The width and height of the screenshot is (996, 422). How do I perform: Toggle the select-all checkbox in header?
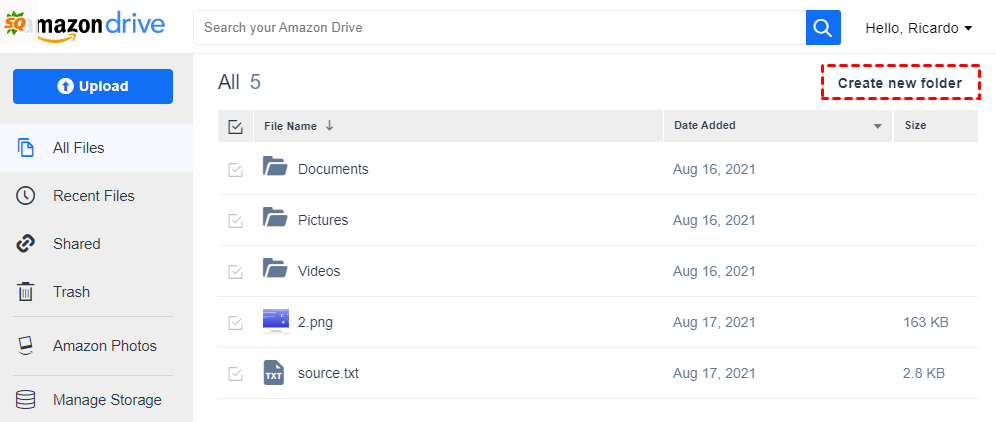[x=236, y=127]
